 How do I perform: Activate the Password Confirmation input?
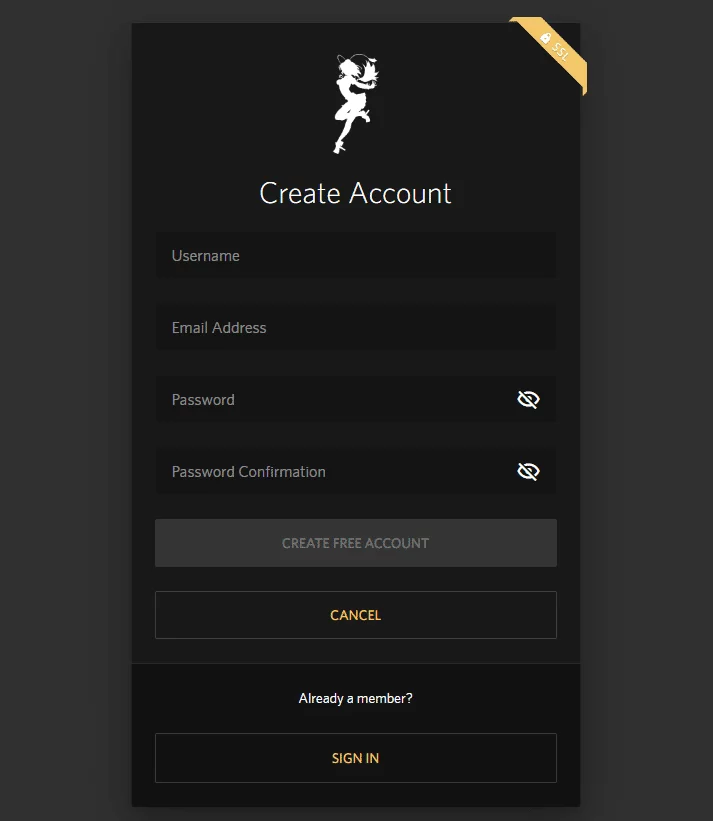335,472
